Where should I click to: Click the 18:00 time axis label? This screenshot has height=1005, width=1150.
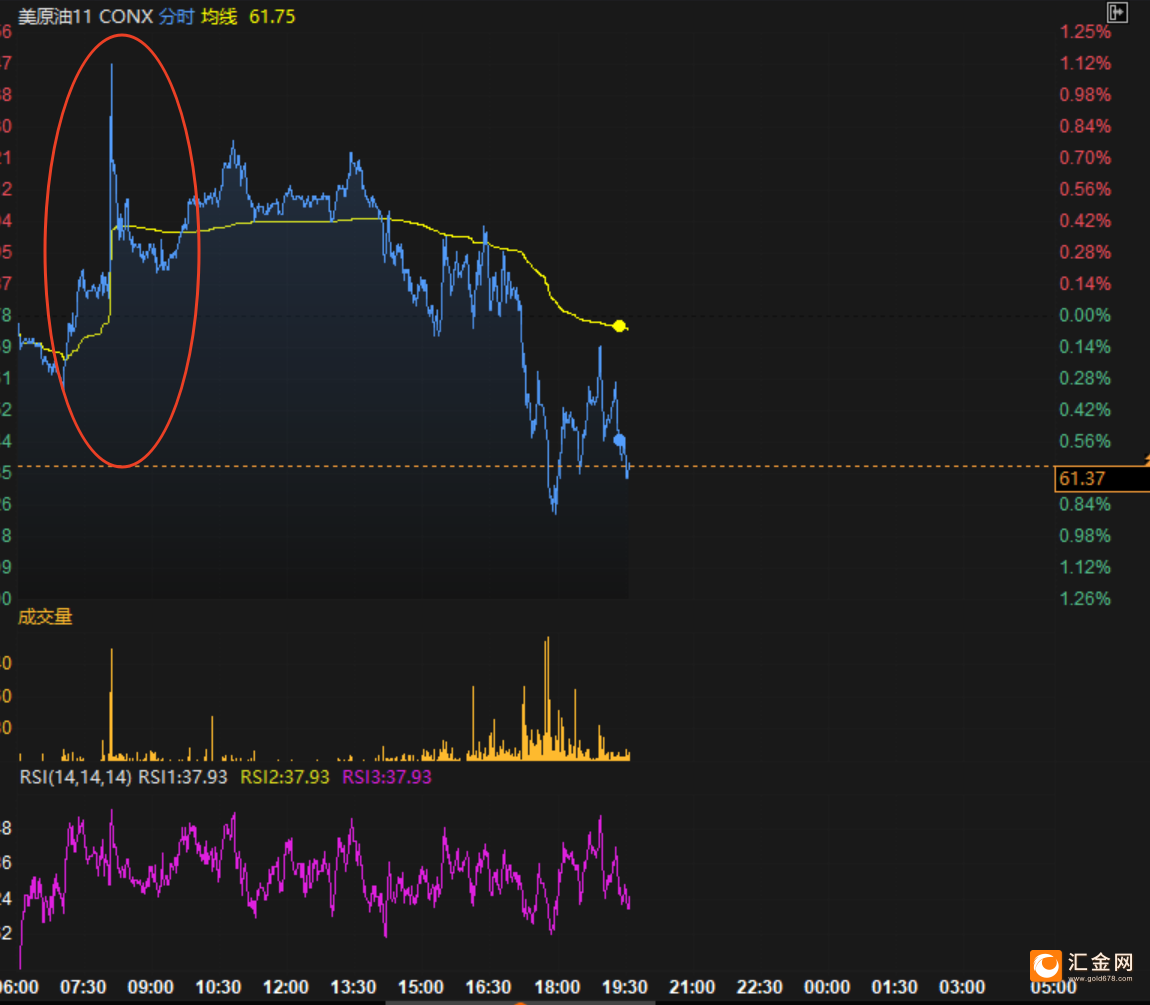(557, 987)
